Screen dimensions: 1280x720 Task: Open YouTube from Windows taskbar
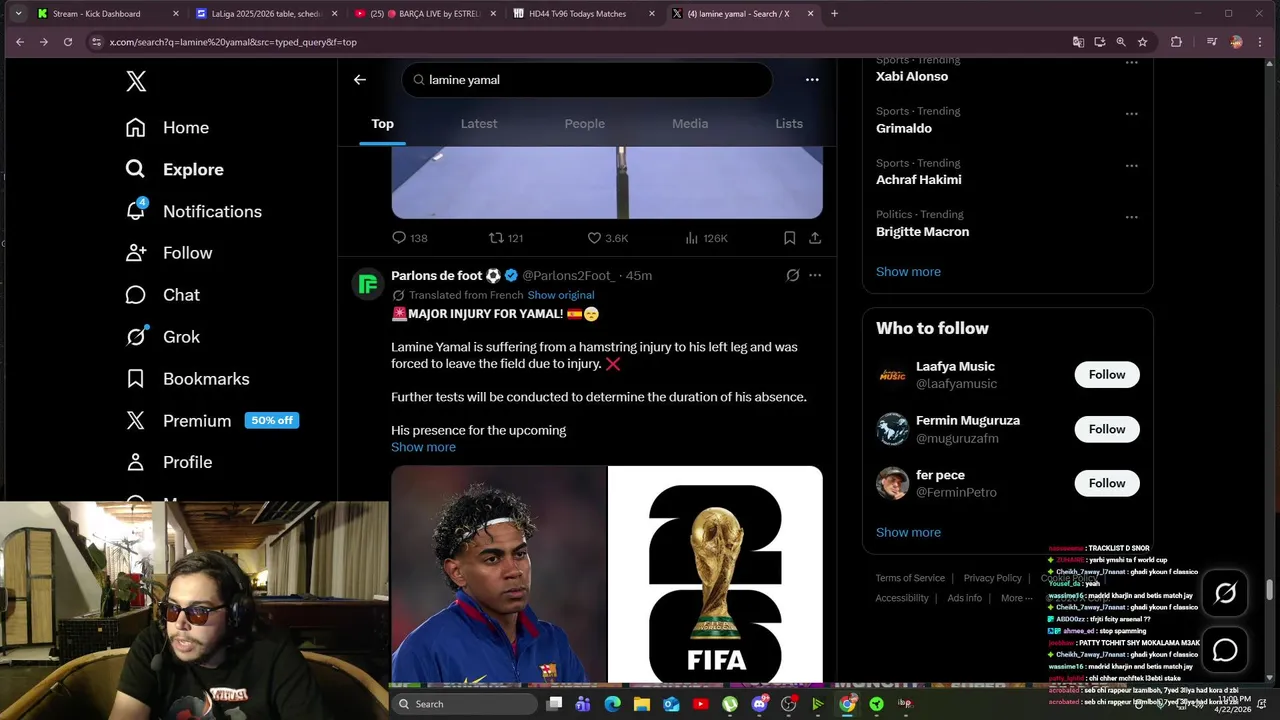coord(700,704)
